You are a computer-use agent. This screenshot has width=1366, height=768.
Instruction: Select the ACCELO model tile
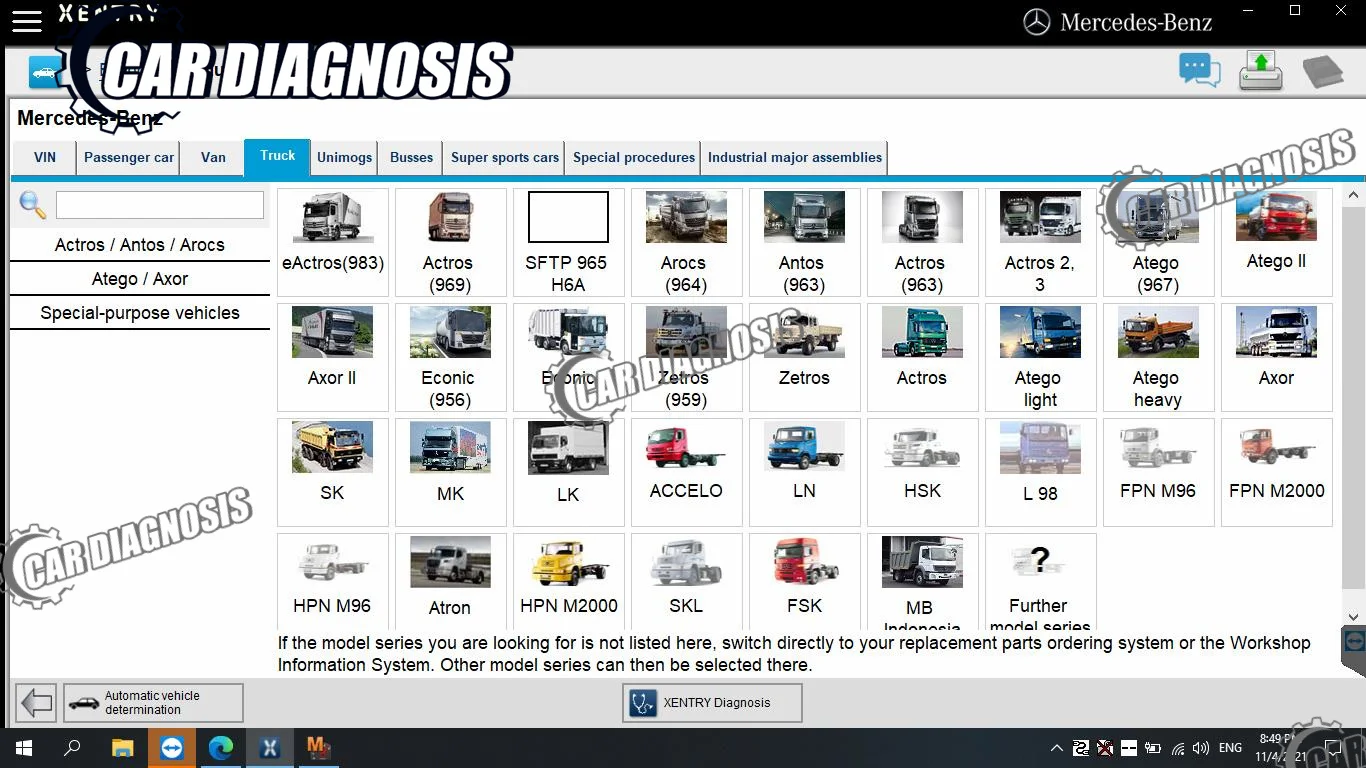(687, 473)
